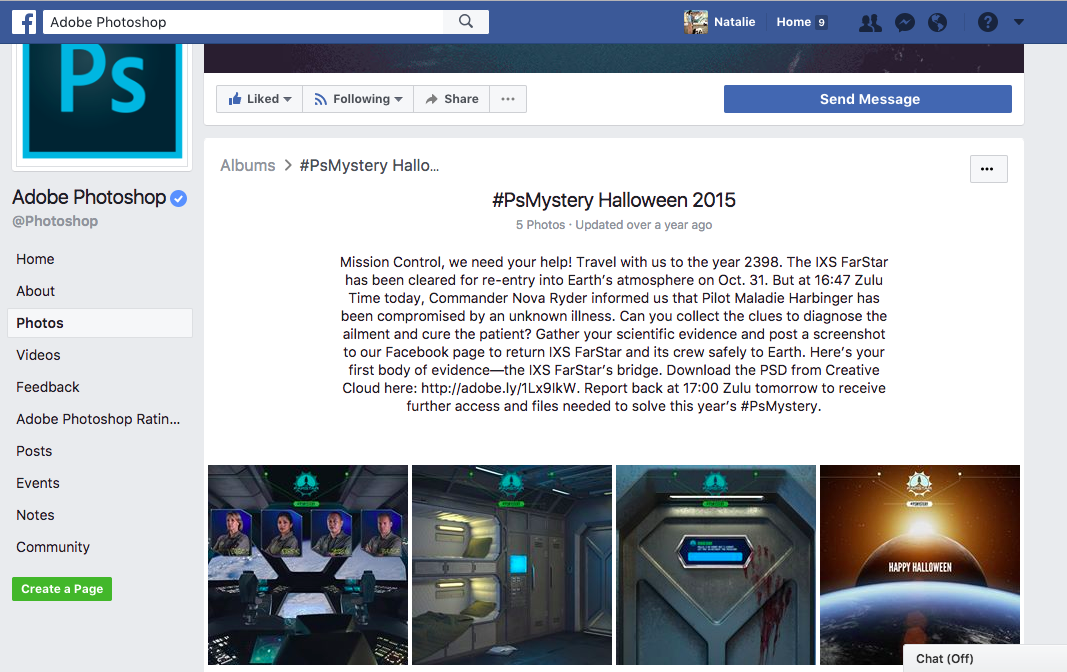Click the Facebook logo icon
The height and width of the screenshot is (672, 1067).
point(24,22)
